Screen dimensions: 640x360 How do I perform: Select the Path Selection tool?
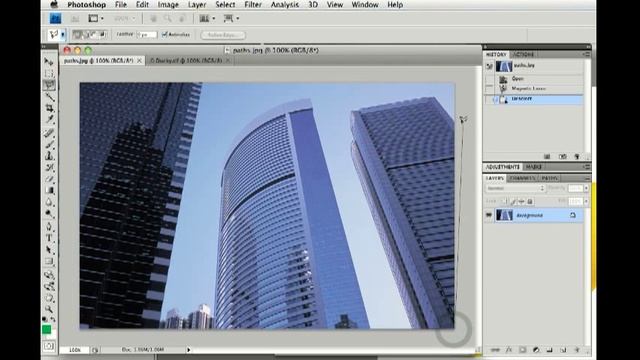coord(49,249)
